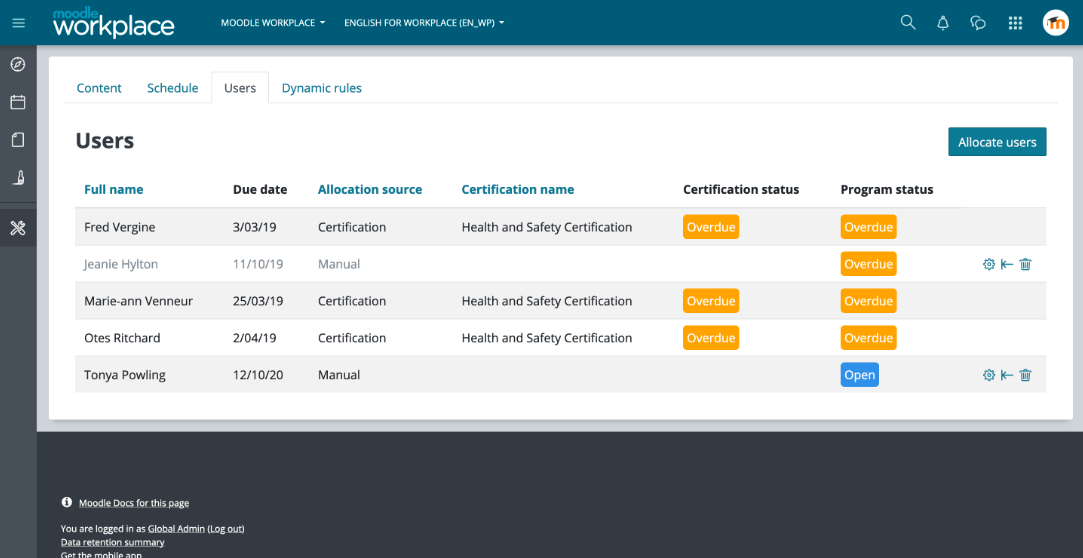Viewport: 1083px width, 558px height.
Task: Click Tonya Powling's name
Action: pyautogui.click(x=125, y=375)
